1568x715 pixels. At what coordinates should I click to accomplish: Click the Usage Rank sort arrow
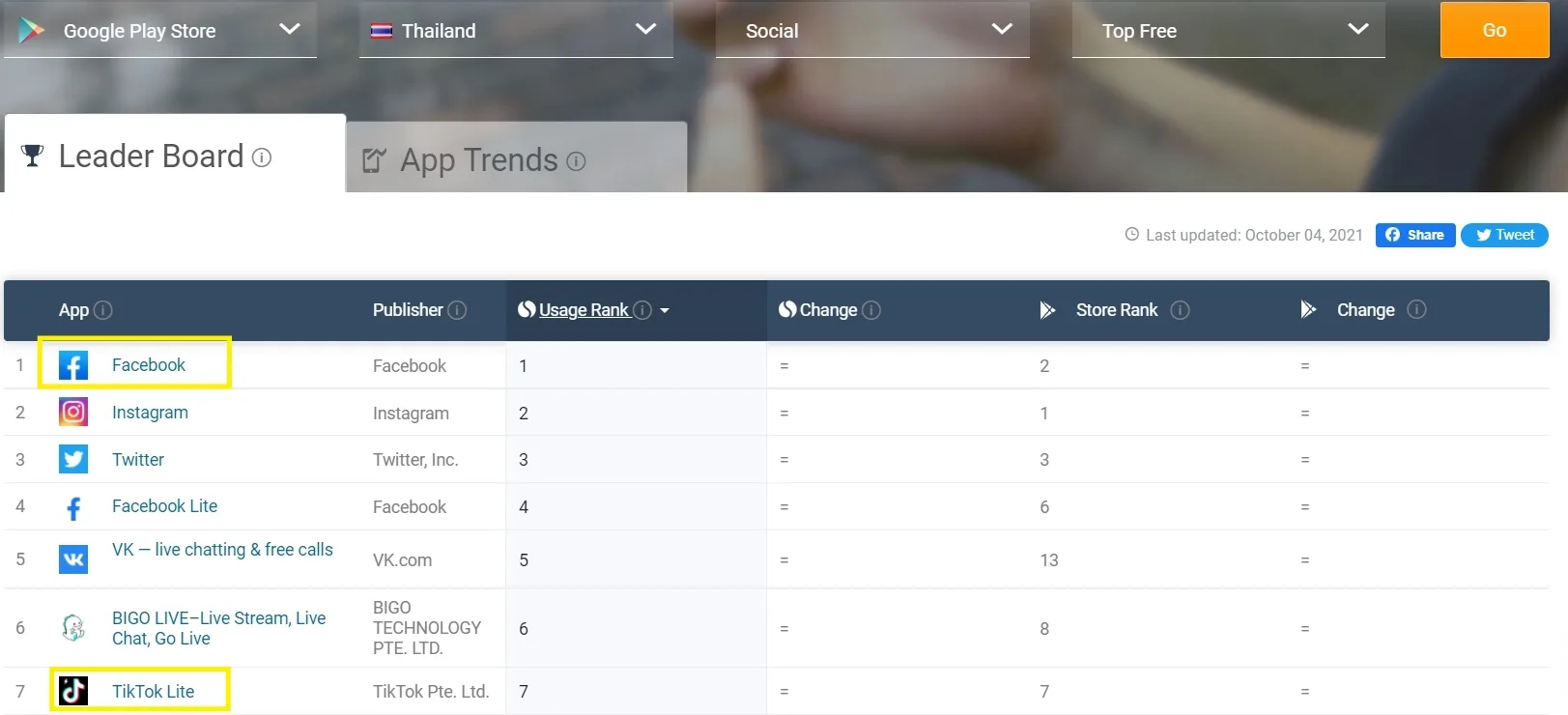click(665, 311)
